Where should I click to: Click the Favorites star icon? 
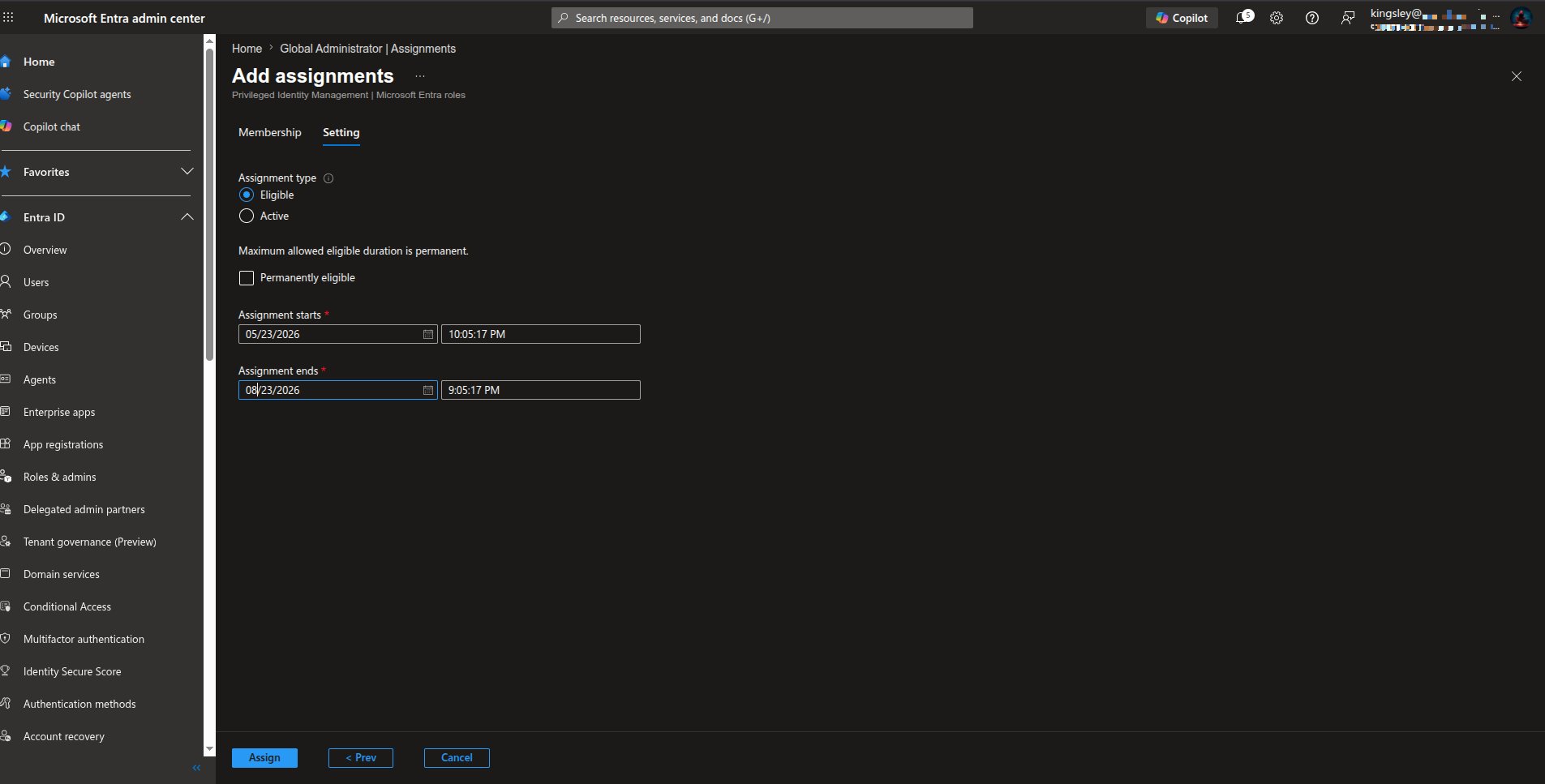[6, 172]
